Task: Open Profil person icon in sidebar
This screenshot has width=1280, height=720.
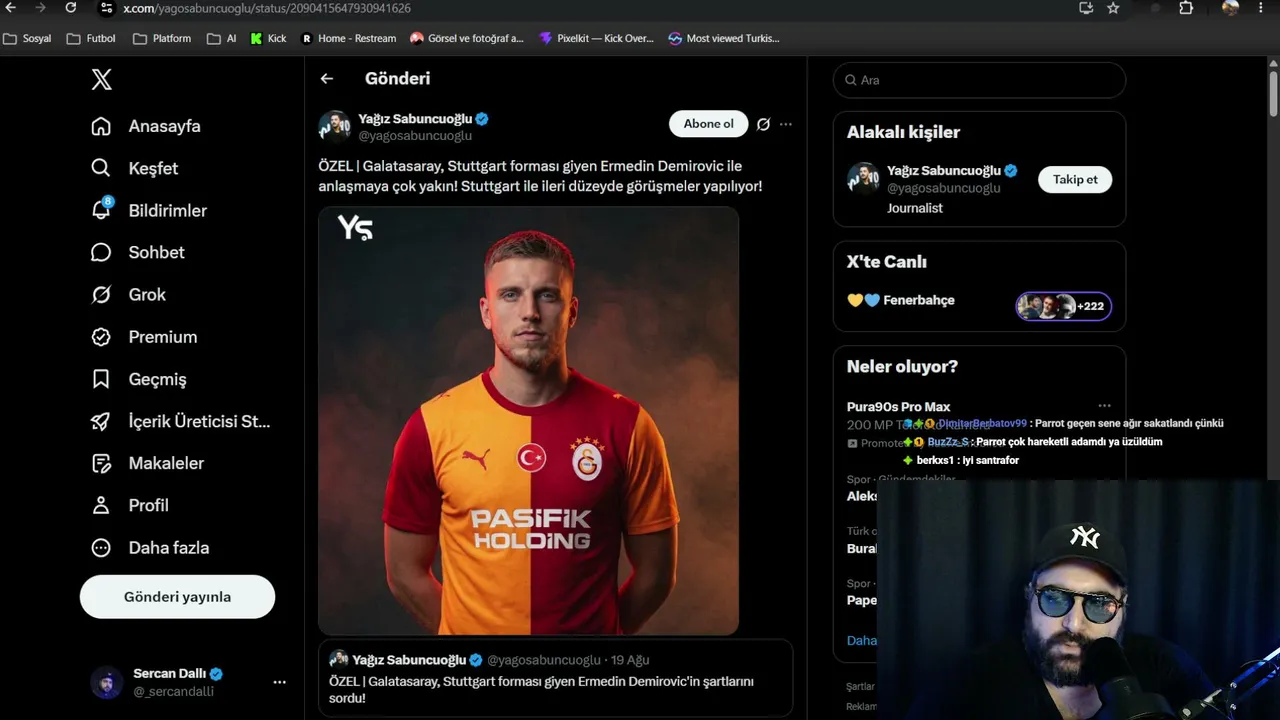Action: 101,505
